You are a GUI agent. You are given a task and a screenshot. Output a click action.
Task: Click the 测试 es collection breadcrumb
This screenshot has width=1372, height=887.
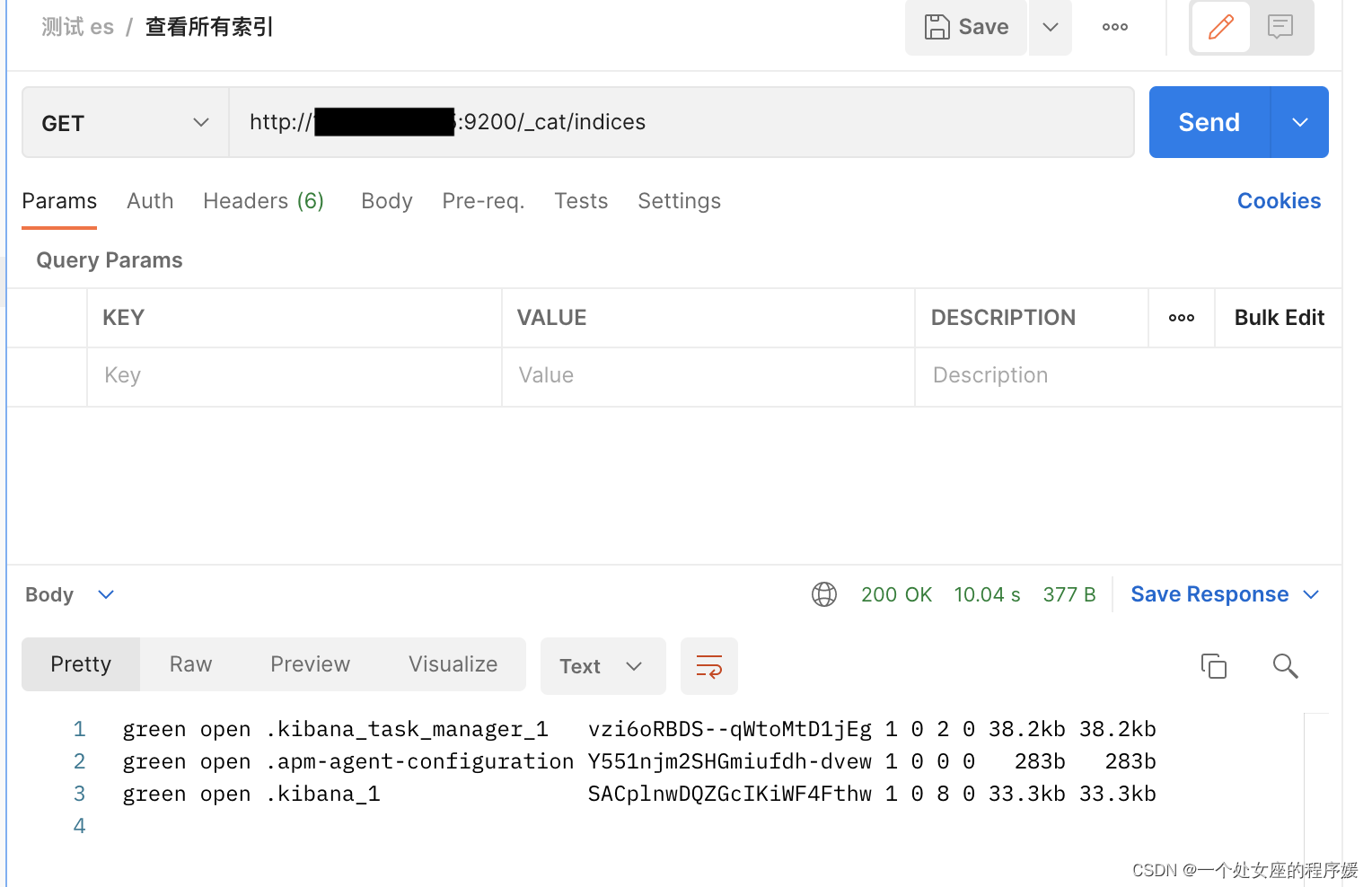(77, 27)
